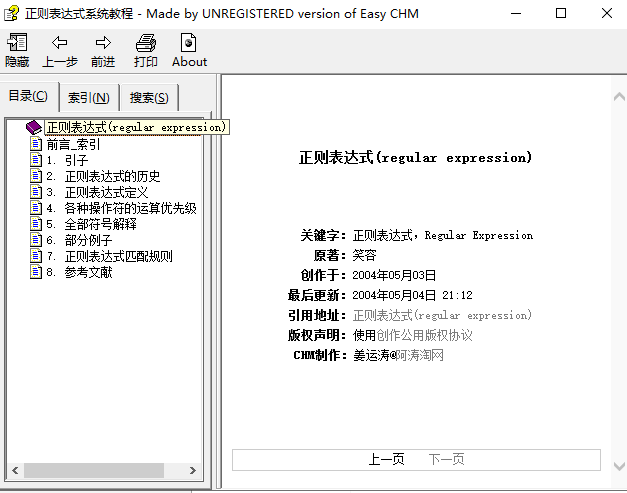Click the page icon beside 8. 参考文献
The height and width of the screenshot is (493, 627).
coord(37,272)
